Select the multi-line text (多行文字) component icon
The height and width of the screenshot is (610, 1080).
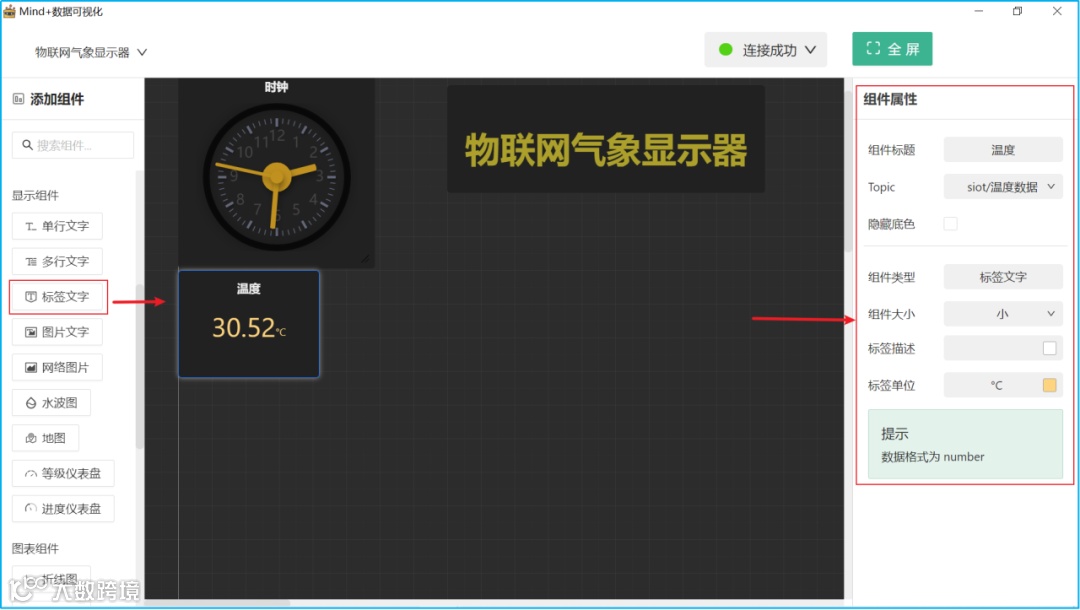[x=30, y=262]
